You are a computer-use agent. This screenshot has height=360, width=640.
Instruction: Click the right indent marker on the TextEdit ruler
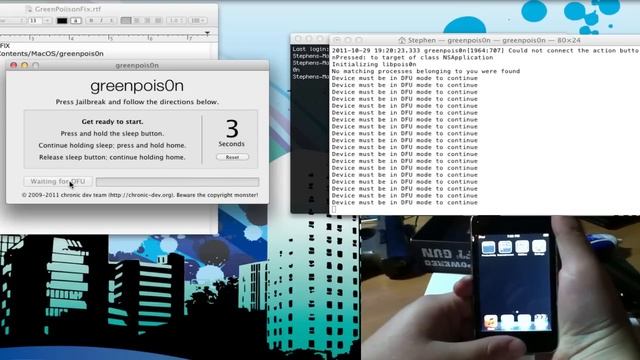207,33
